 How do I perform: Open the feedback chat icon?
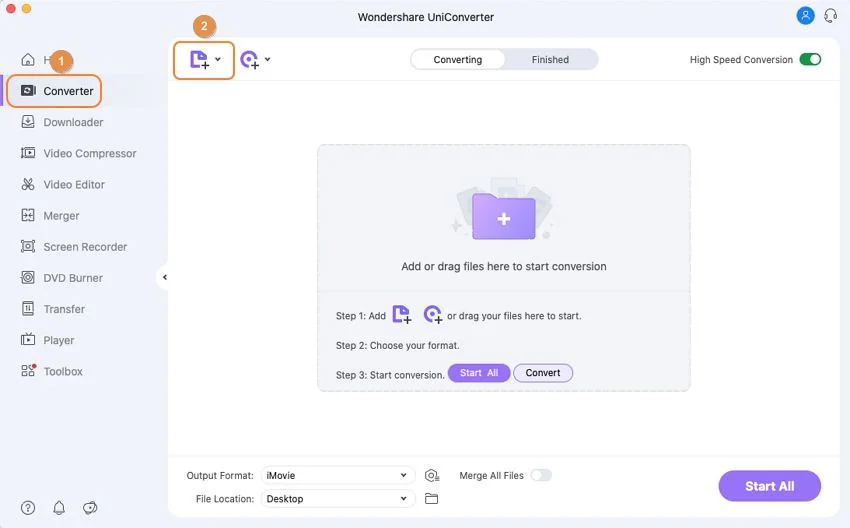90,507
